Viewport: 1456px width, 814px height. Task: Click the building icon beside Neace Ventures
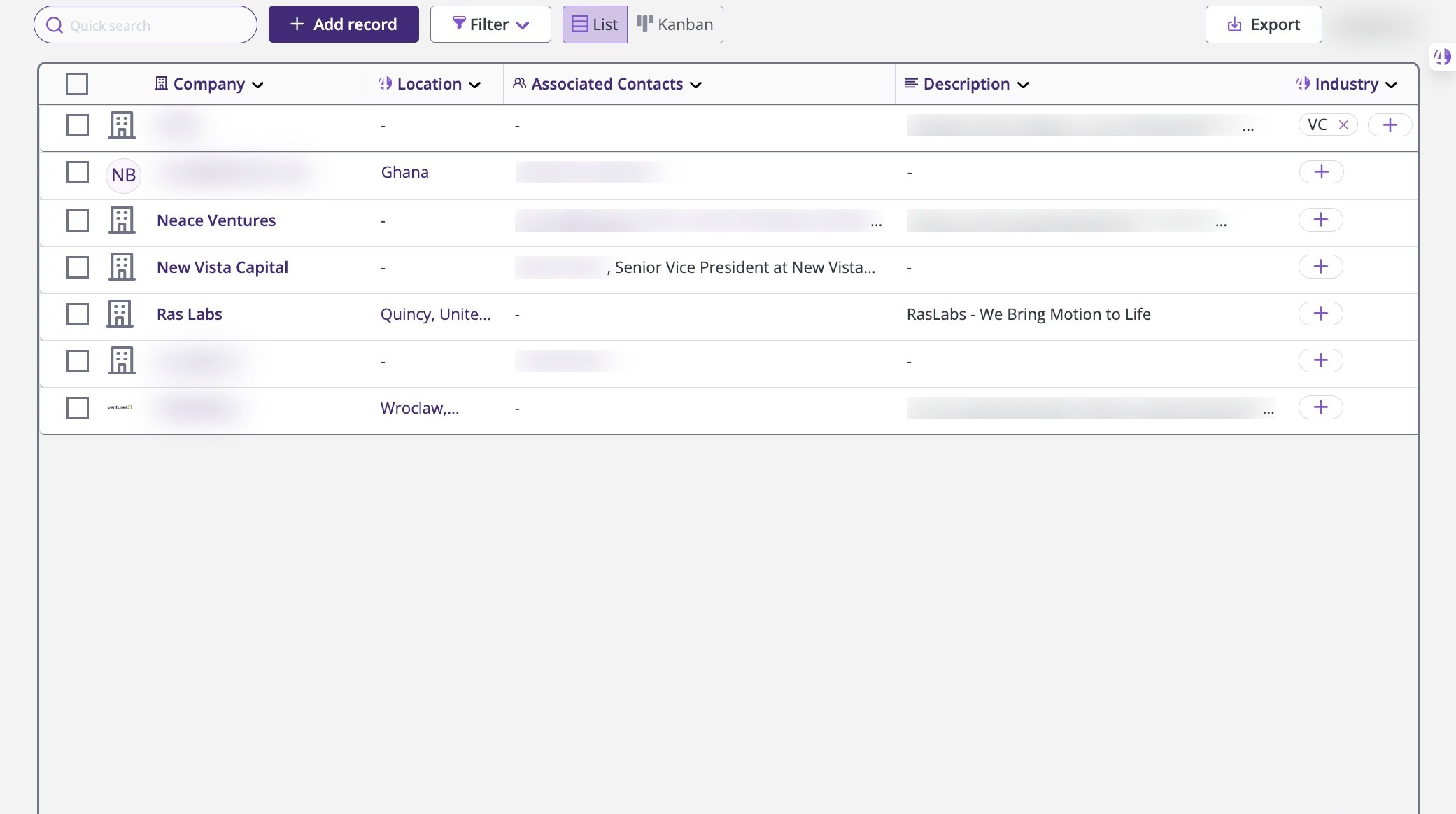pyautogui.click(x=122, y=220)
